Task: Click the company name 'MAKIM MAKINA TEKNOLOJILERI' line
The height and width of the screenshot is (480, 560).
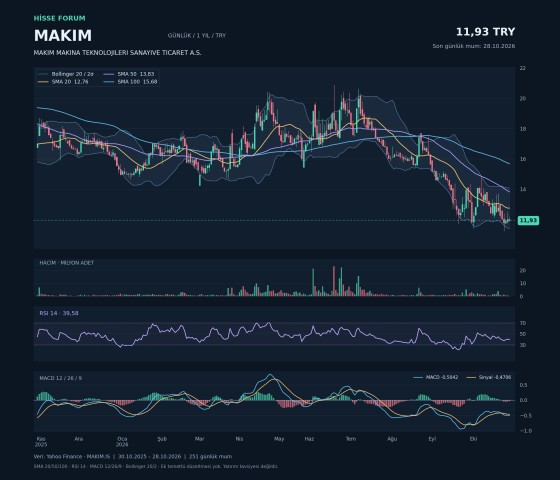Action: 118,53
